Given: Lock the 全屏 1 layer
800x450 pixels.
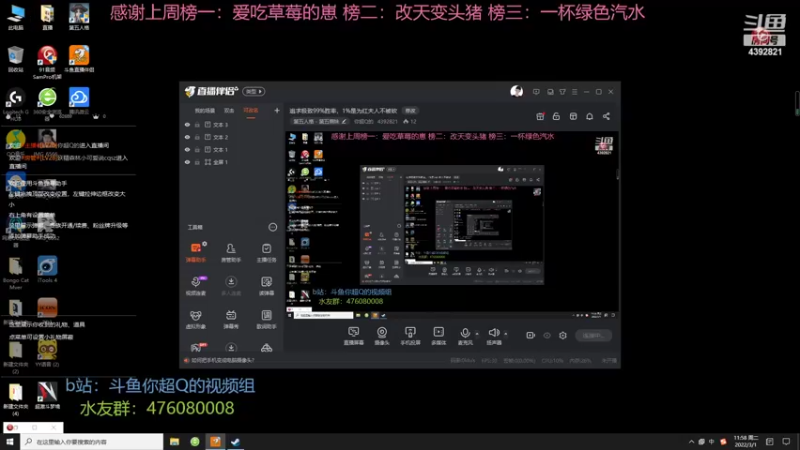Looking at the screenshot, I should [x=197, y=162].
